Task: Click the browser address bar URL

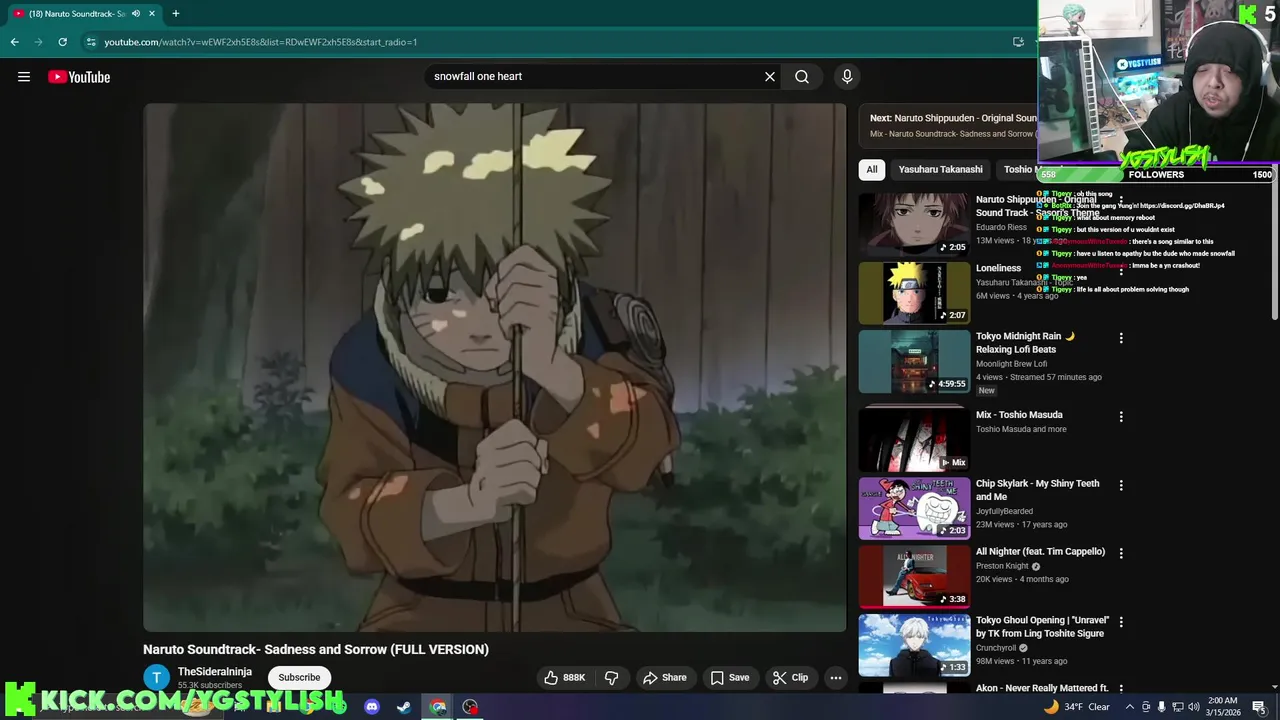Action: click(x=261, y=42)
